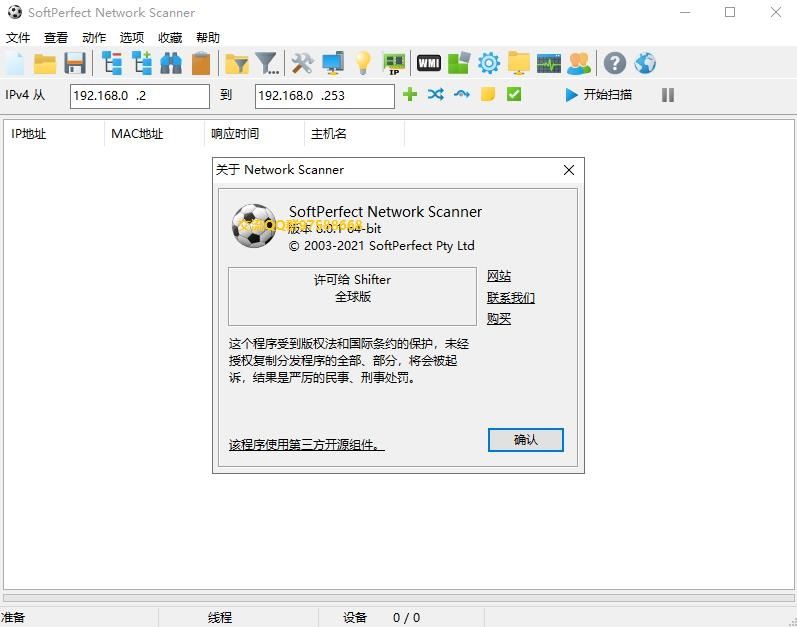Click the copyright 2003-2021 SoftPerfect text
The image size is (797, 627).
click(382, 246)
